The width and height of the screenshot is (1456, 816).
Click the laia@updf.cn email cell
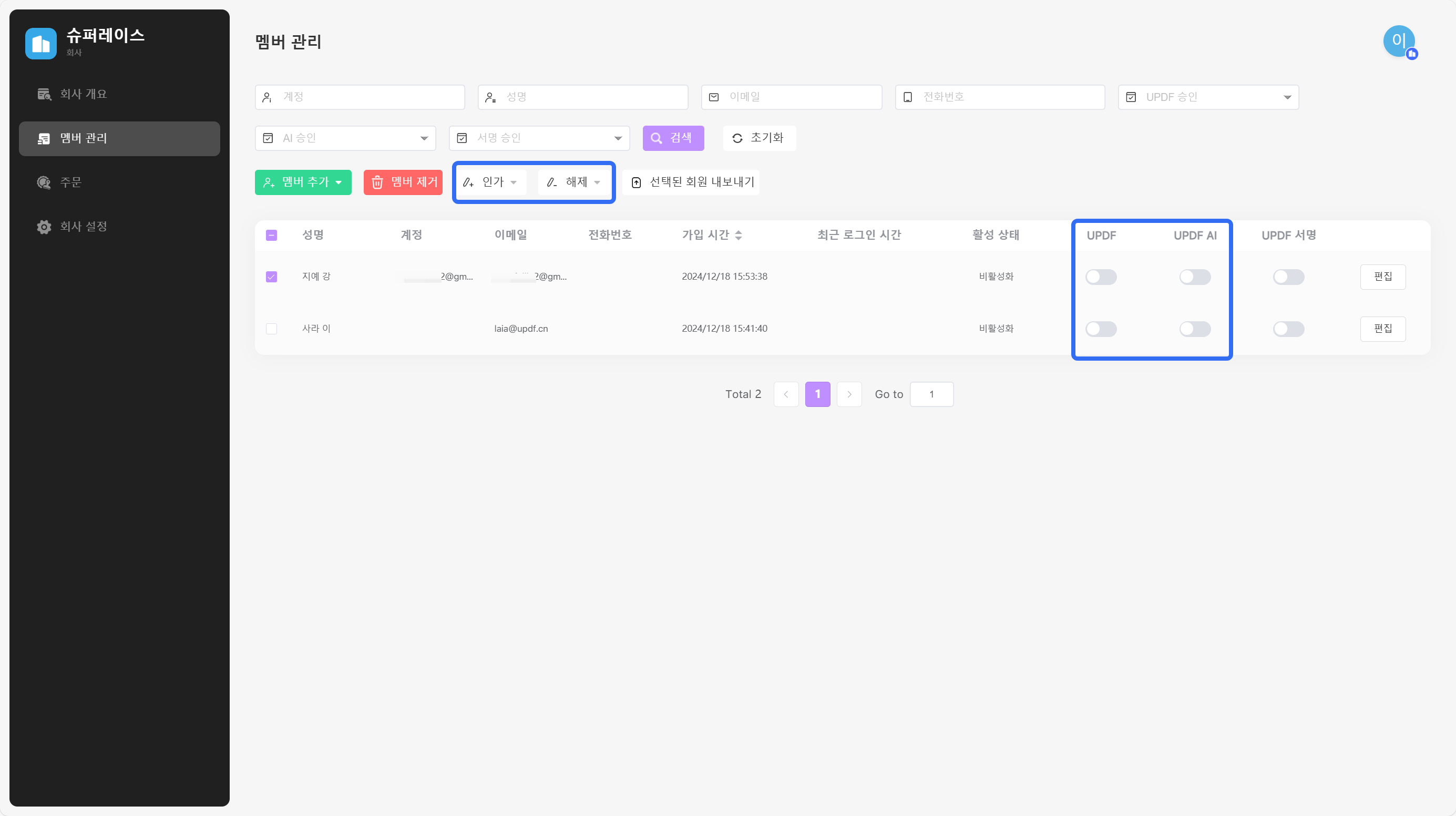coord(520,329)
